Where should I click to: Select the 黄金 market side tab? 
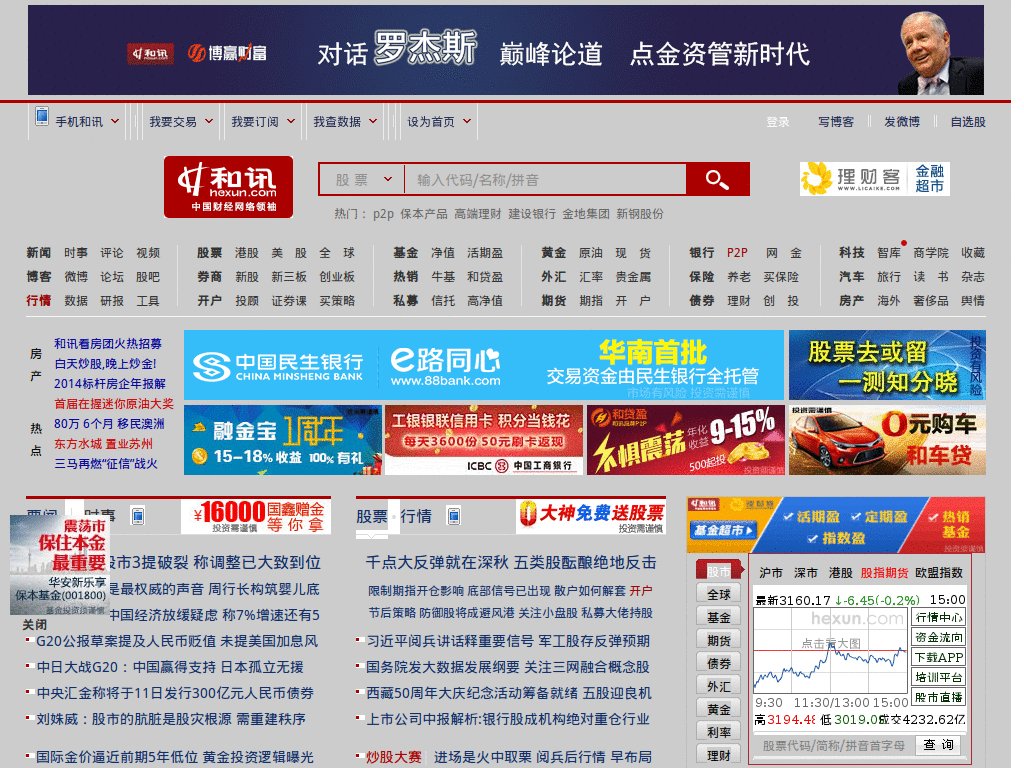(718, 709)
